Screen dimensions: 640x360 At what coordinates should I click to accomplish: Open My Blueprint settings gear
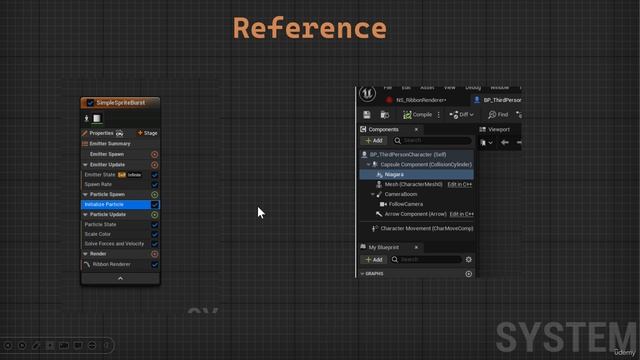[469, 260]
